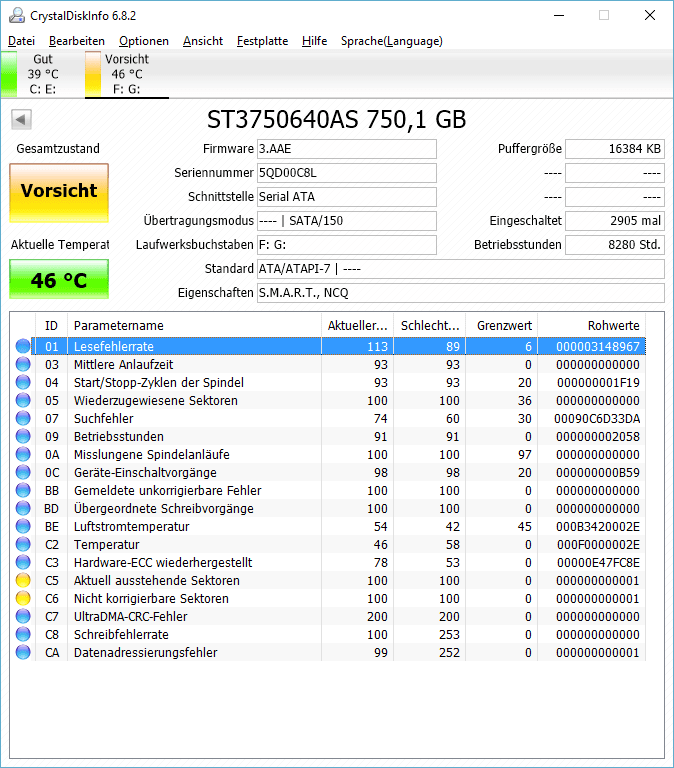
Task: Click the status orb for Suchfehler
Action: 23,418
